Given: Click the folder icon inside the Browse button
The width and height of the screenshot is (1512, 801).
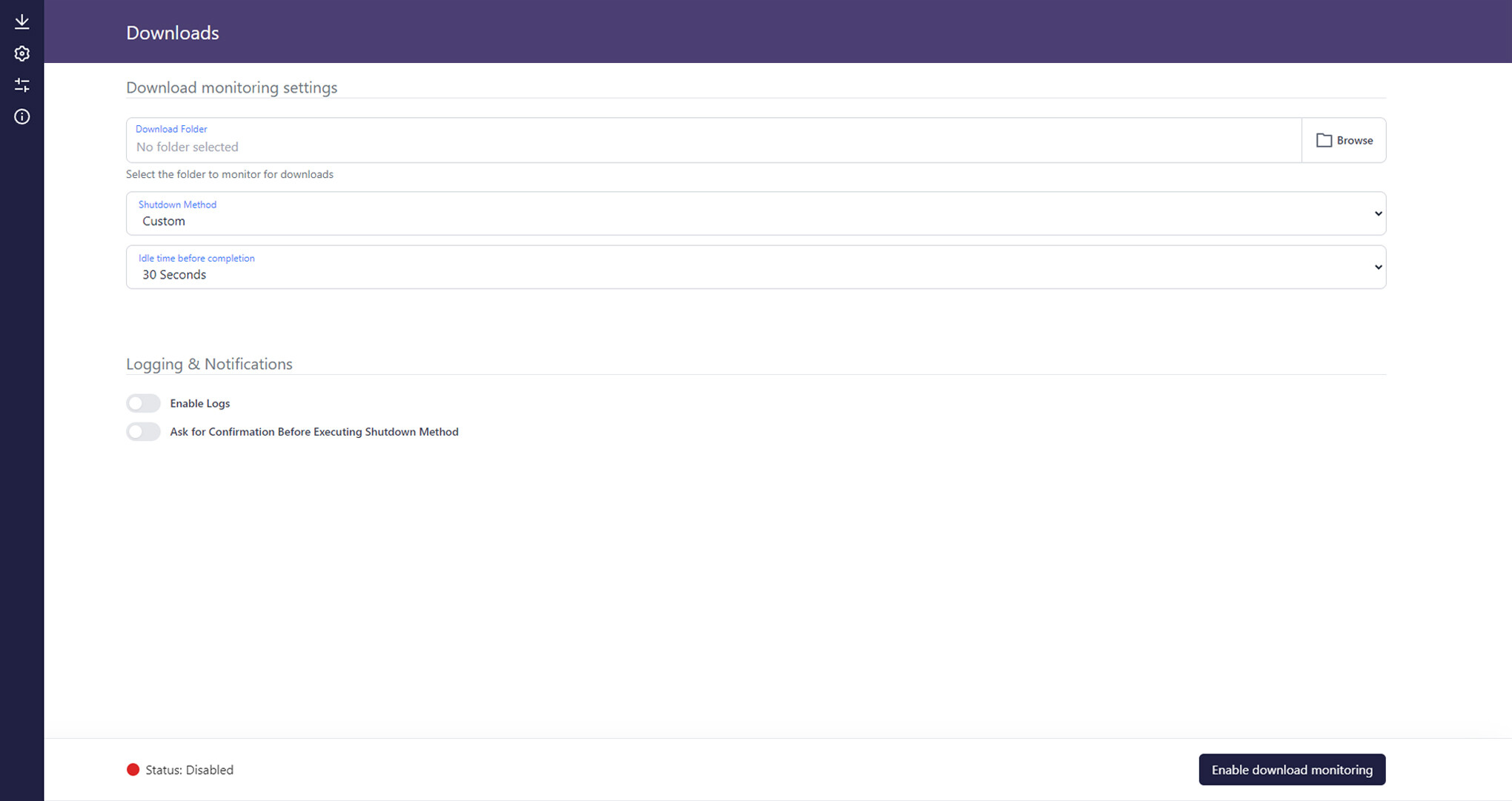Looking at the screenshot, I should pos(1324,140).
